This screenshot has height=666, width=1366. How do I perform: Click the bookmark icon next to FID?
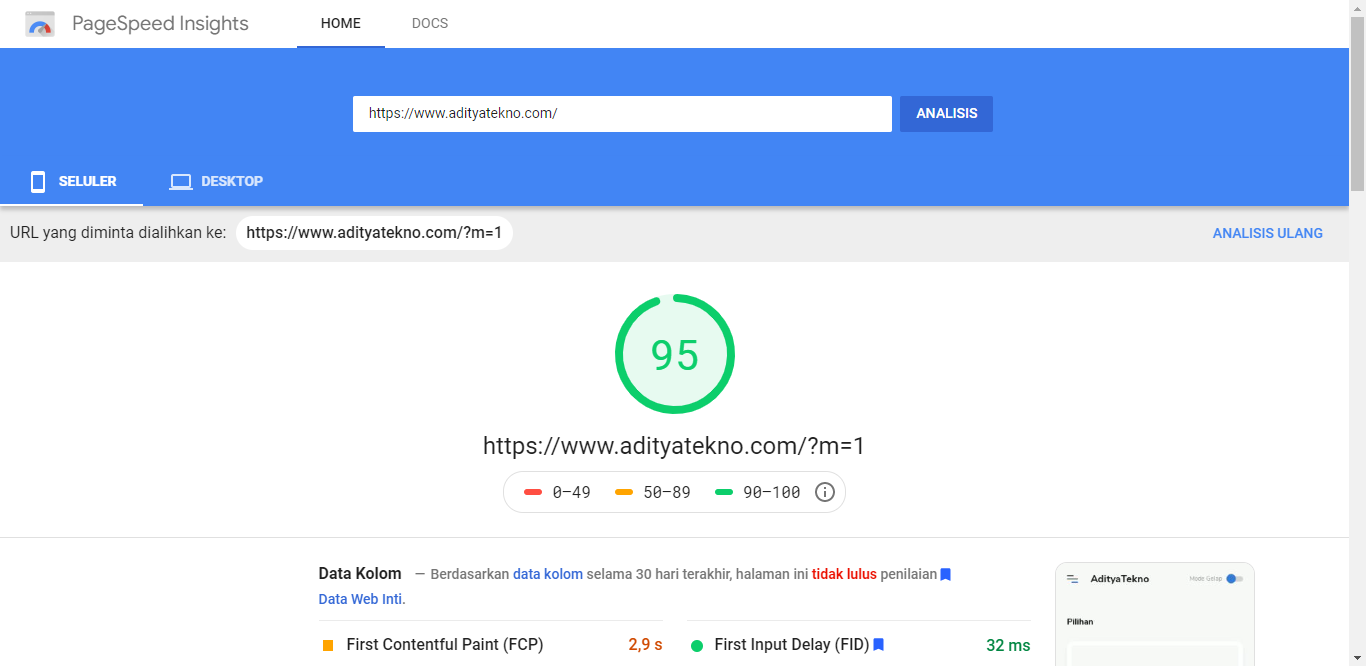pos(878,645)
